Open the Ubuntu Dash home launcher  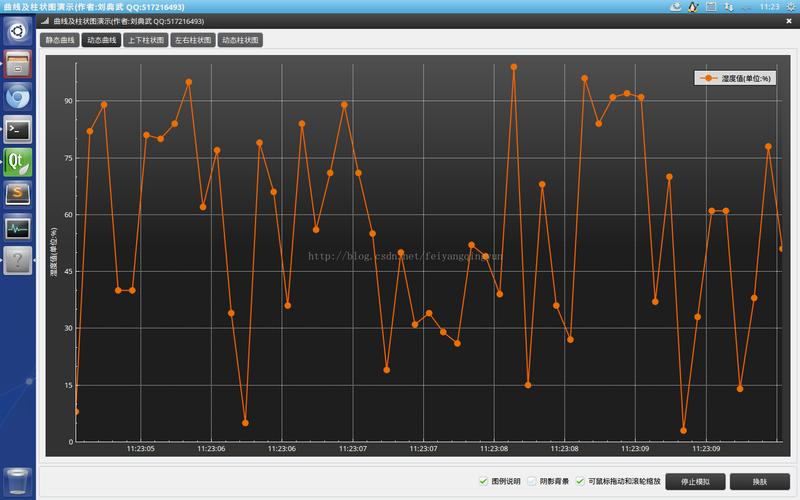18,30
